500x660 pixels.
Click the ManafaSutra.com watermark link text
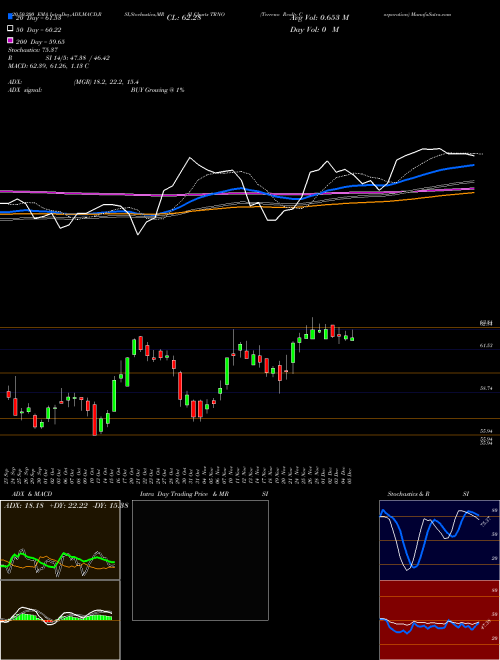coord(431,14)
